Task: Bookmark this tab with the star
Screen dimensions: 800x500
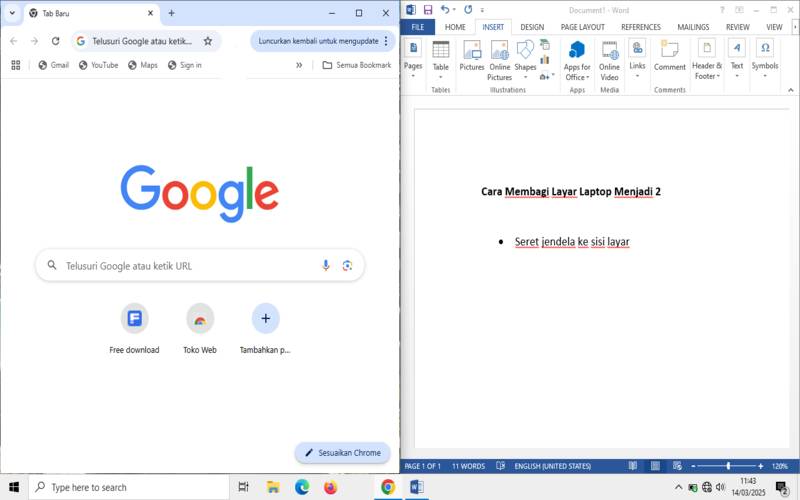Action: (x=208, y=41)
